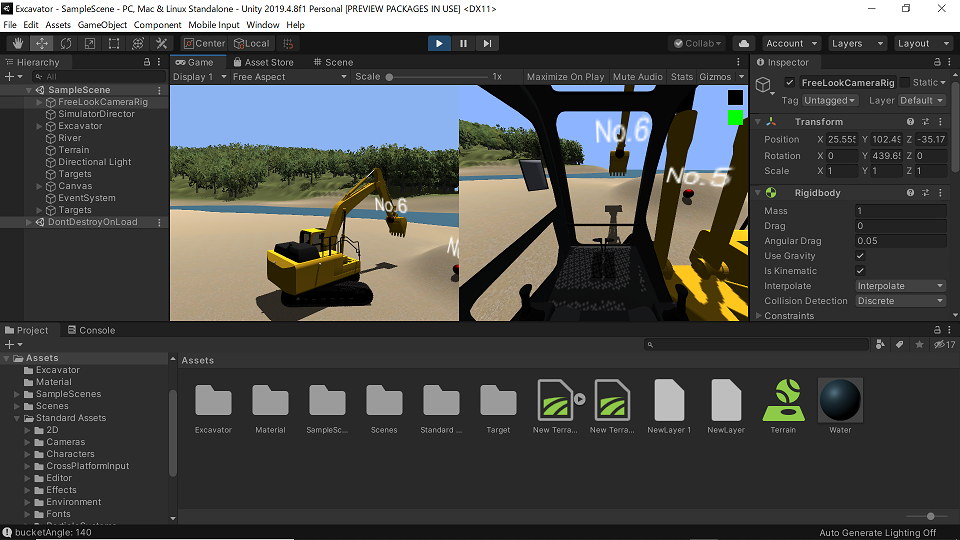Viewport: 960px width, 540px height.
Task: Toggle FreeLookCameraRig active checkbox
Action: tap(790, 83)
